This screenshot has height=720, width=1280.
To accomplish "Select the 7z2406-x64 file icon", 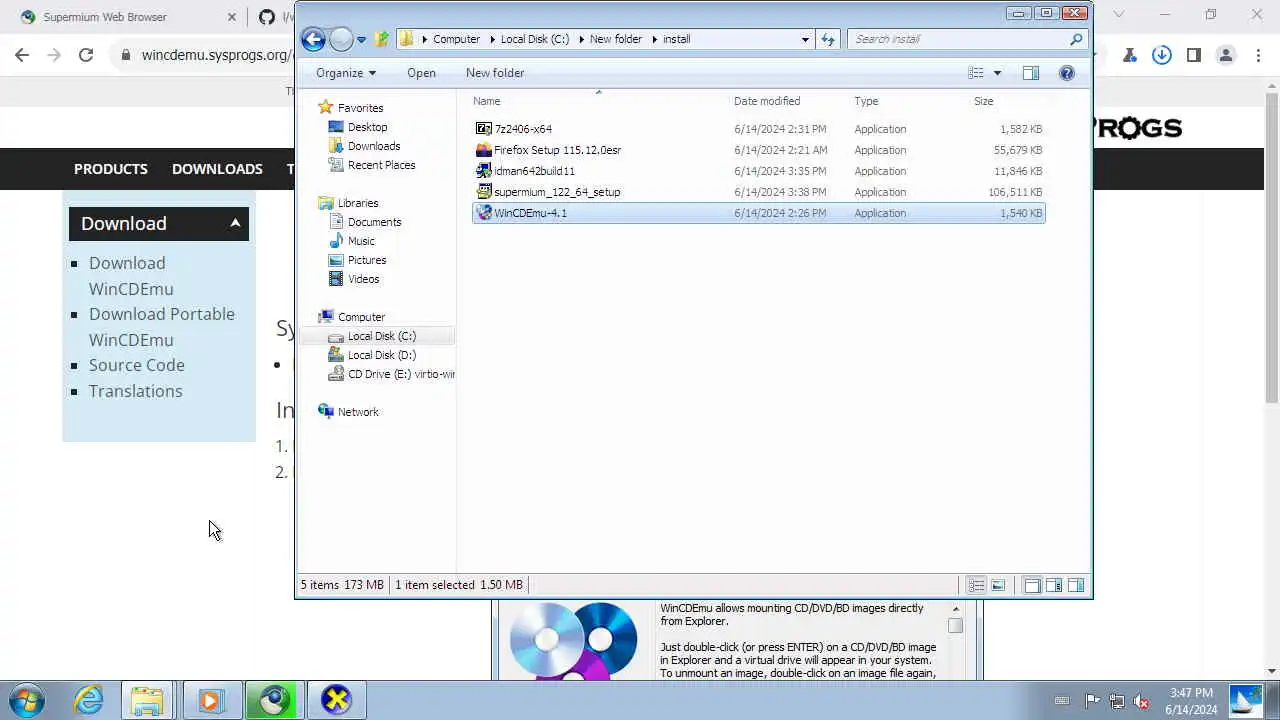I will [x=484, y=129].
